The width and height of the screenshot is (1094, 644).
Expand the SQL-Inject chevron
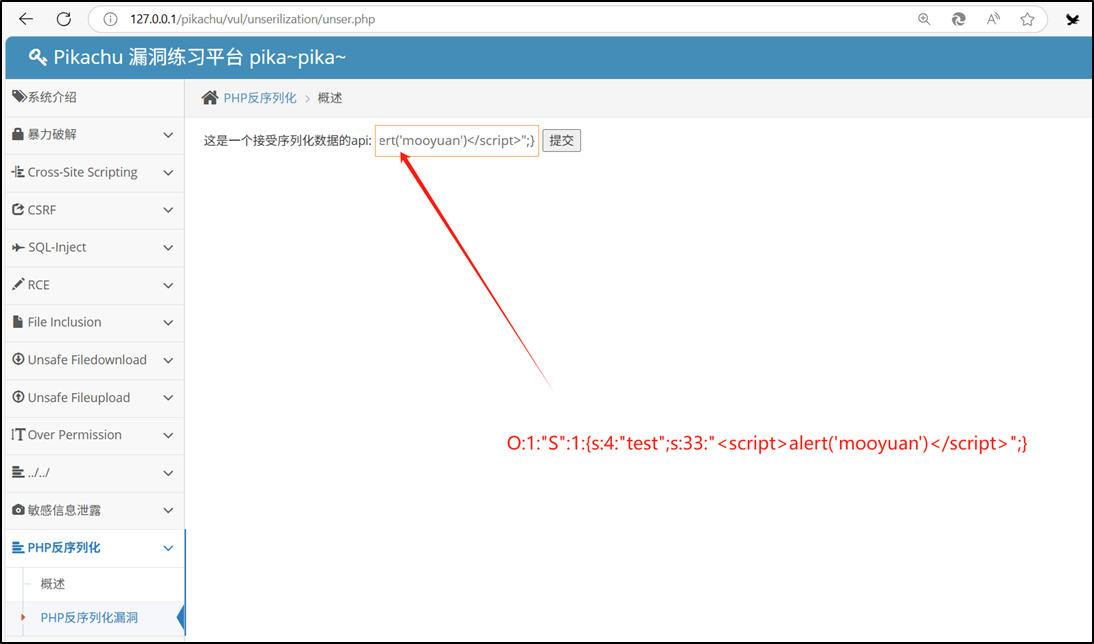pos(168,248)
